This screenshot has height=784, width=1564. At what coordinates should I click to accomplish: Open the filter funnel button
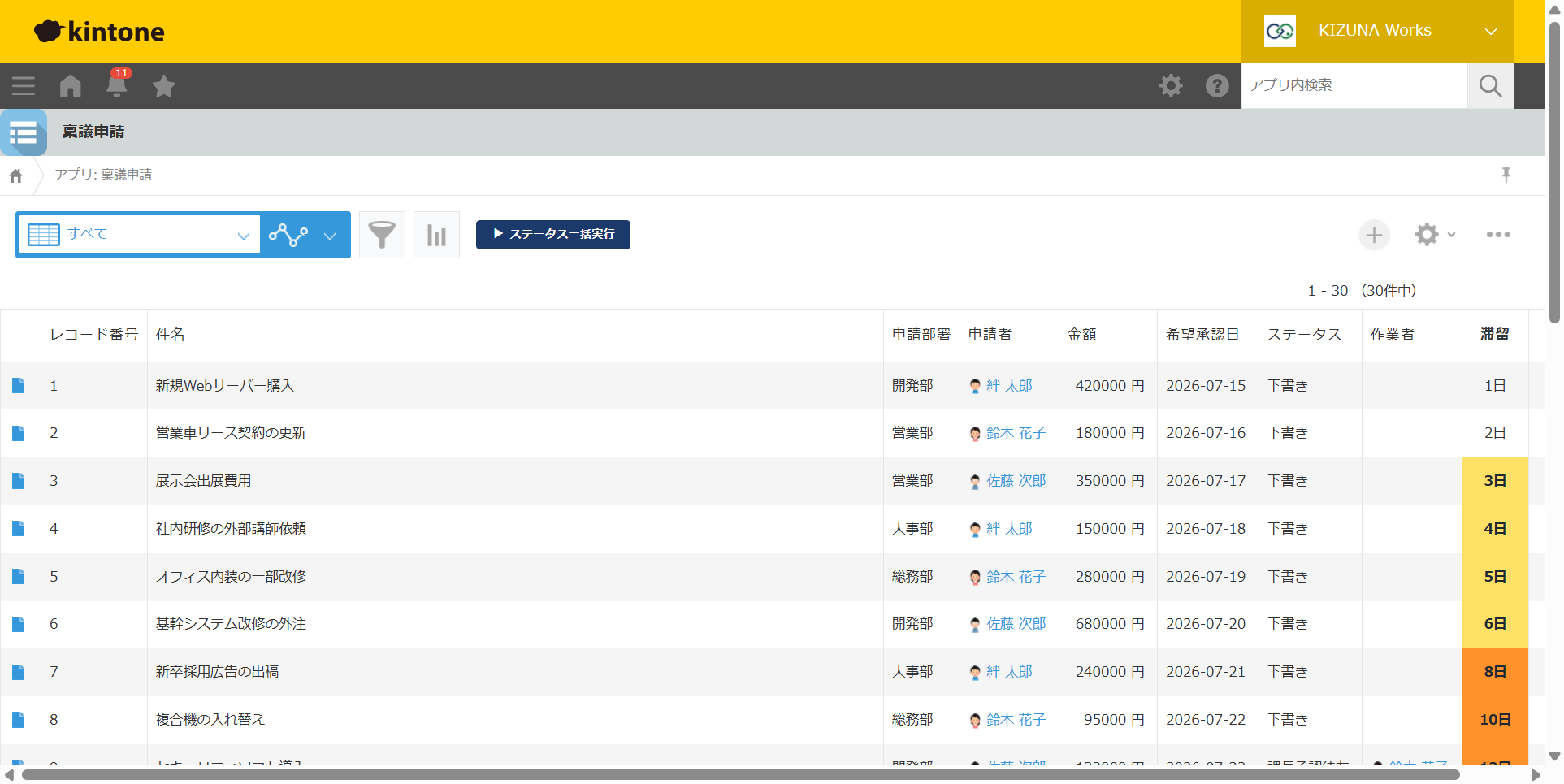pyautogui.click(x=382, y=235)
